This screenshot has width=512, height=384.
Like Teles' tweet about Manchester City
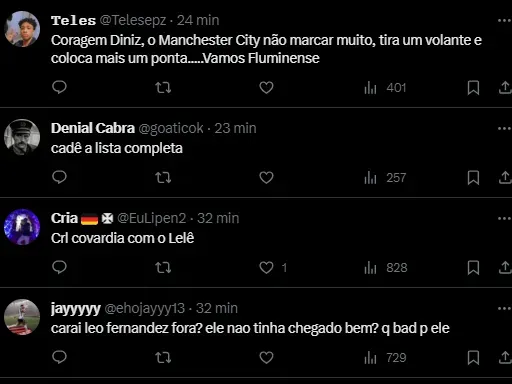(266, 88)
